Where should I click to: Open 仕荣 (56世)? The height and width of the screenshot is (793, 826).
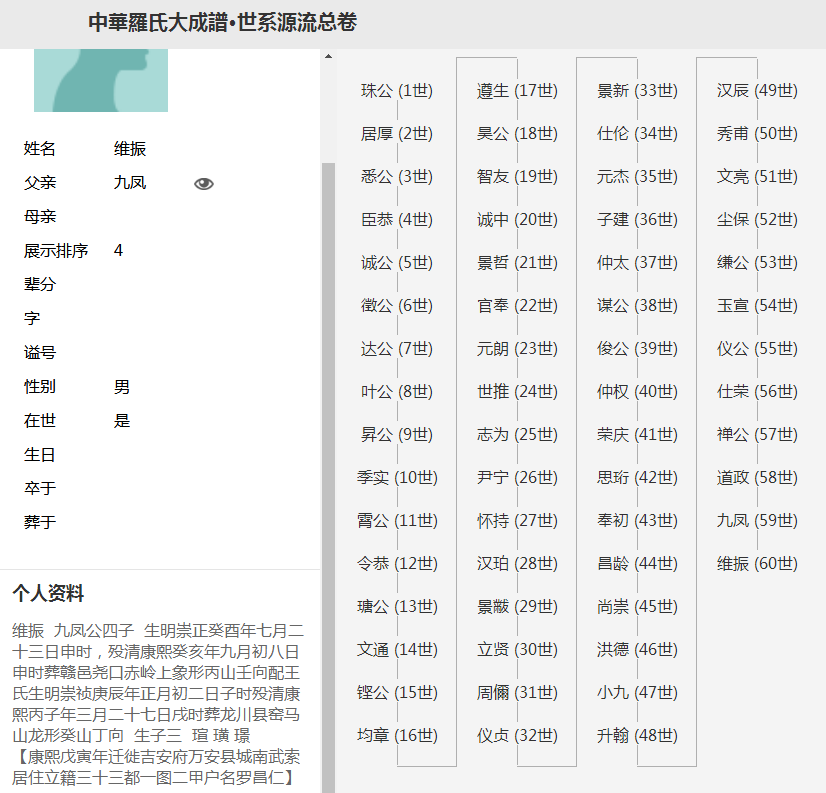click(758, 391)
